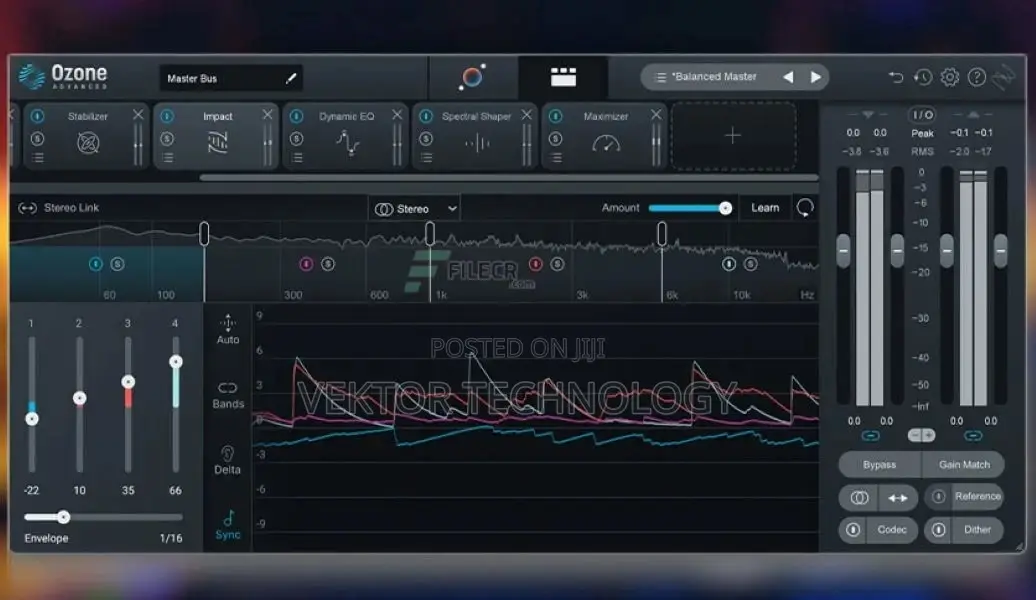The image size is (1036, 600).
Task: Solo band 2 in spectrum
Action: 328,264
